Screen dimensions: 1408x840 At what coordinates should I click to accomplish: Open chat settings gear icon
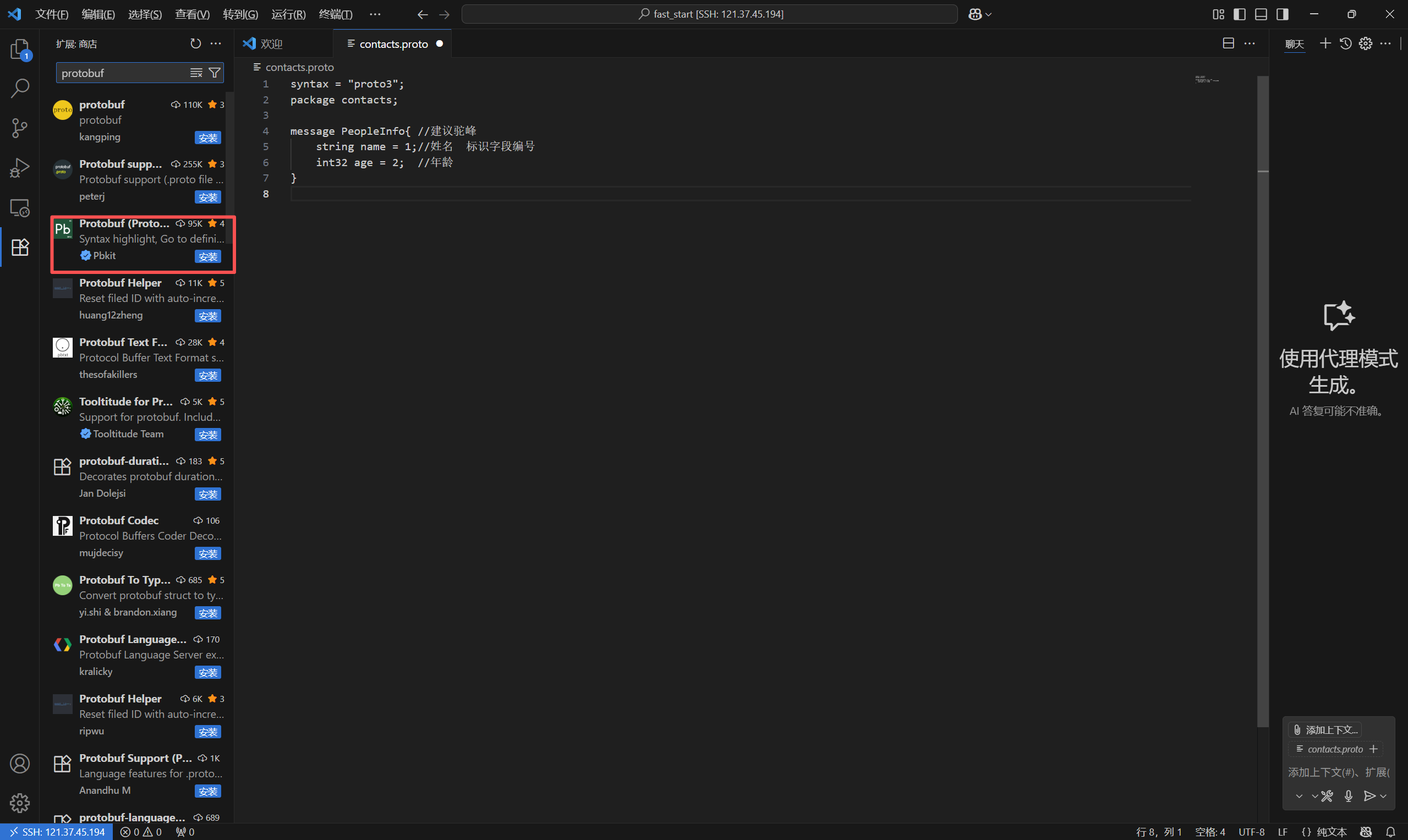tap(1365, 43)
